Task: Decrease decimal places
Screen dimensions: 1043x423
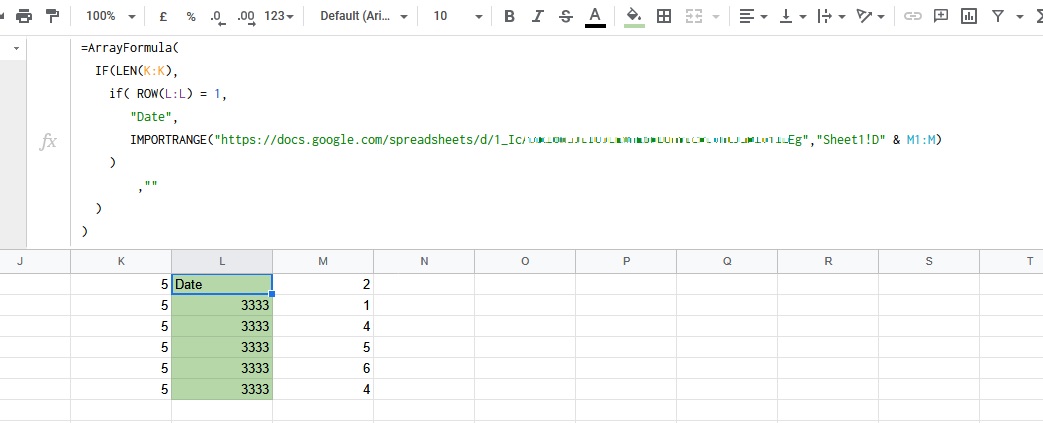Action: 218,17
